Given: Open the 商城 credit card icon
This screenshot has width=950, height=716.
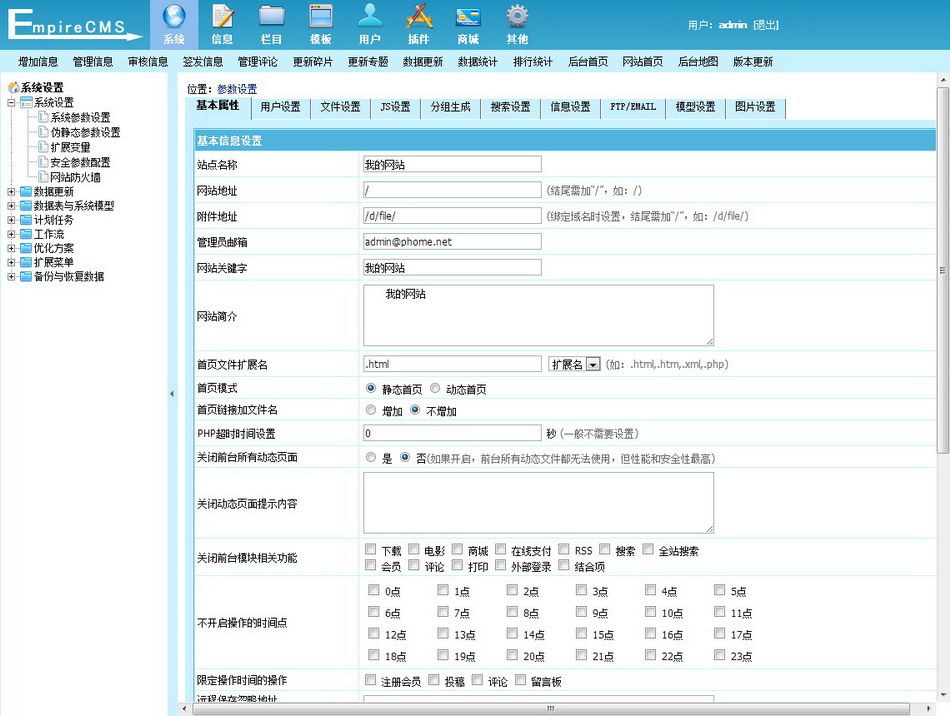Looking at the screenshot, I should 468,16.
